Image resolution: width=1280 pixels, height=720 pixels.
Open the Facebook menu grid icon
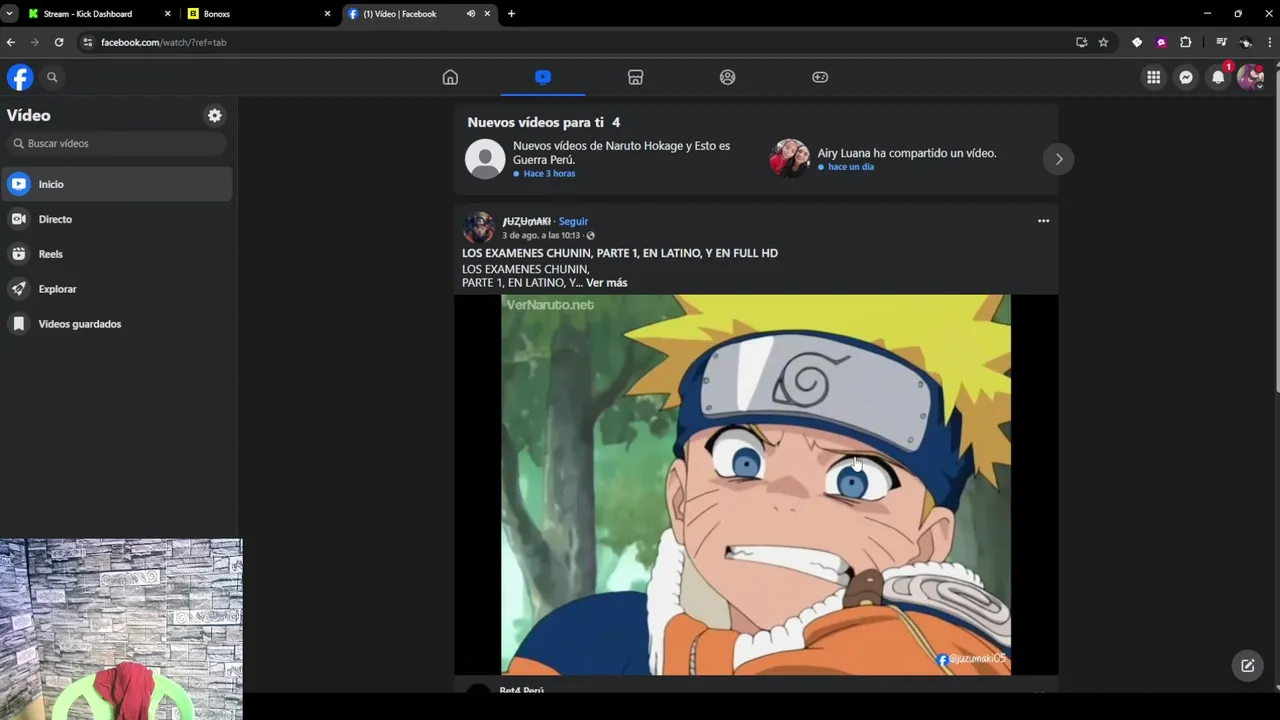click(x=1154, y=77)
